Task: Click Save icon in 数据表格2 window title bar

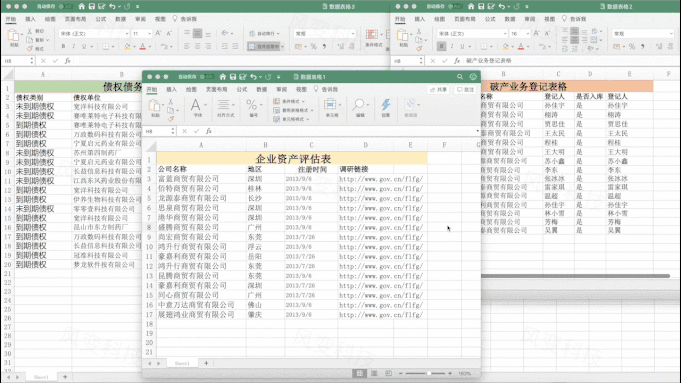Action: (x=481, y=7)
